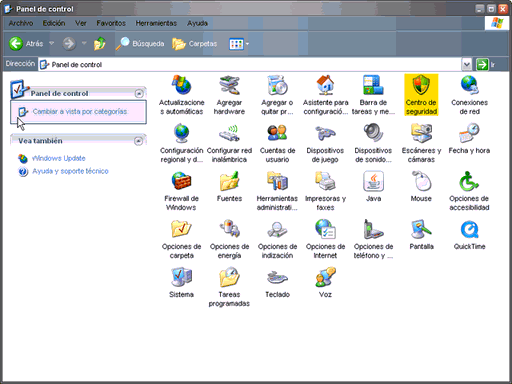
Task: Click Cambiar a vista por categorías link
Action: pyautogui.click(x=80, y=111)
